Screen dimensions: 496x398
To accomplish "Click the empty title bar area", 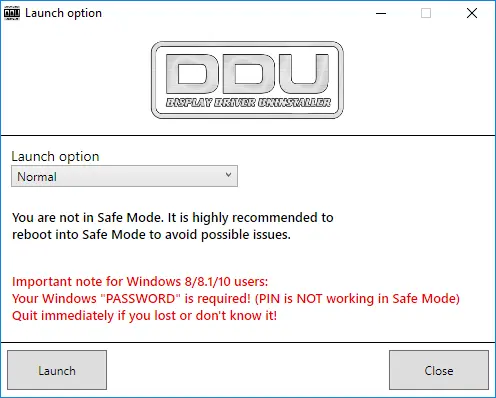I will pos(233,13).
